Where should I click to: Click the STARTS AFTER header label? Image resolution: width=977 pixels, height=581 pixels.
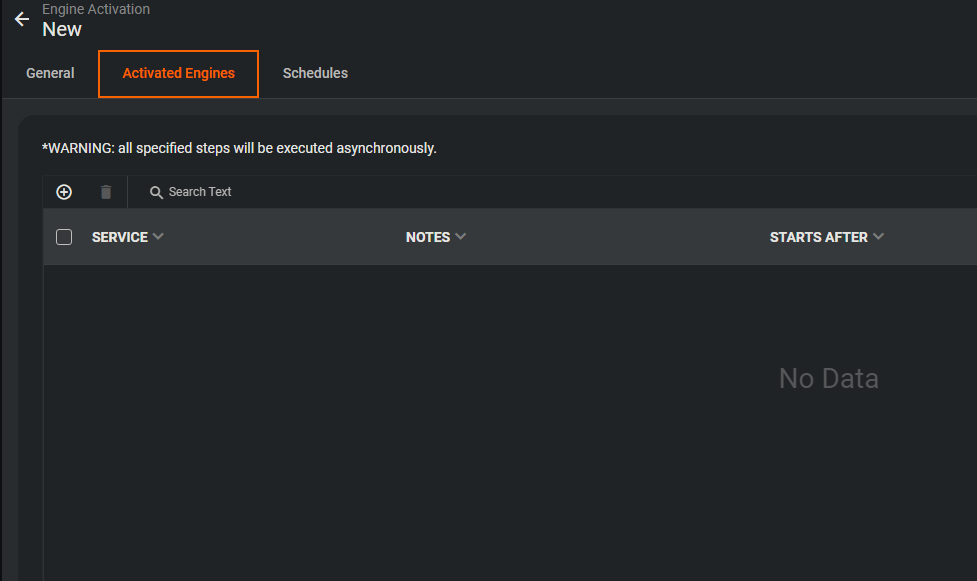818,237
